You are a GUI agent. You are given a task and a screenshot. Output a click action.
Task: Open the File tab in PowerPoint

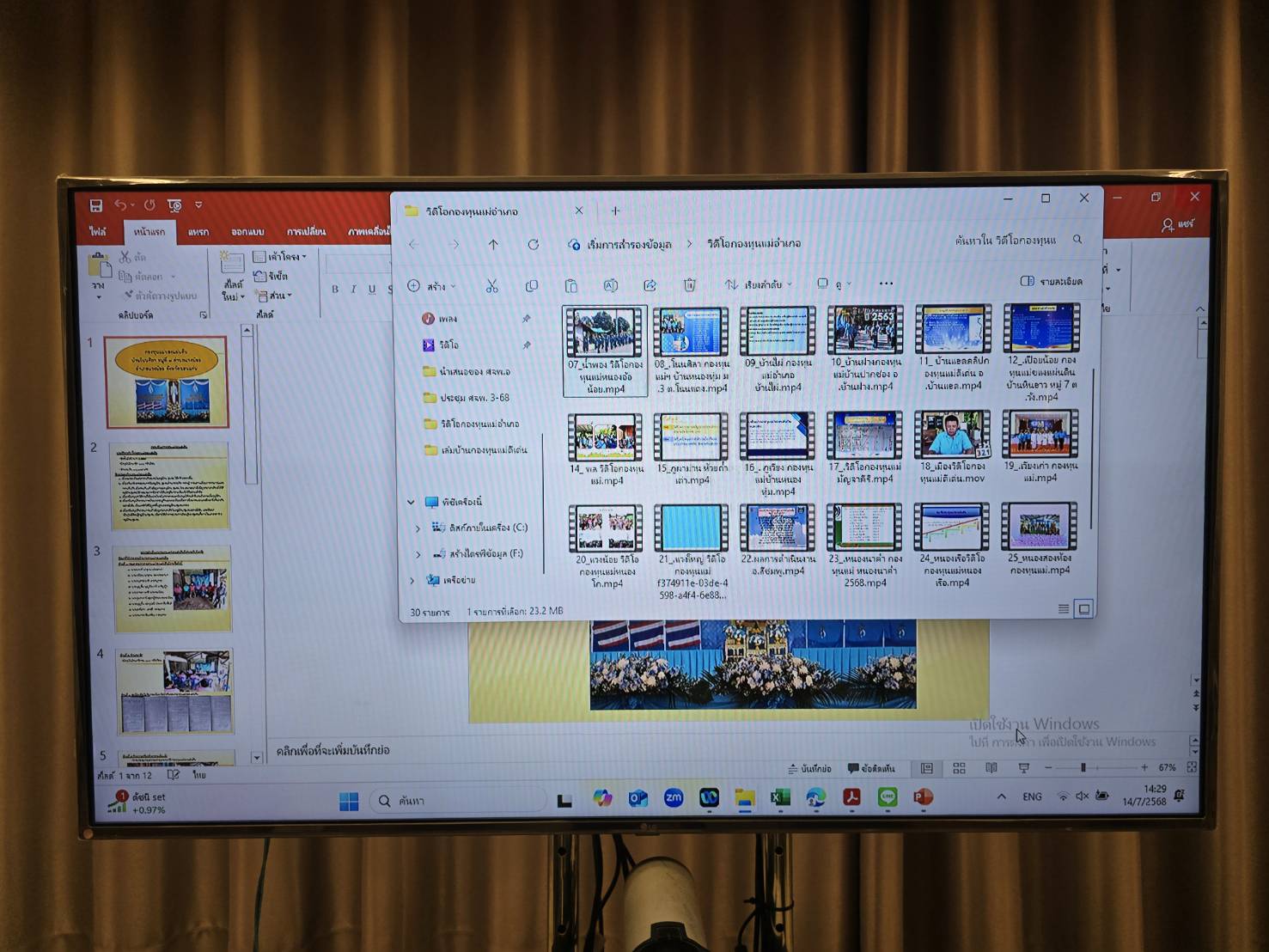pyautogui.click(x=98, y=232)
